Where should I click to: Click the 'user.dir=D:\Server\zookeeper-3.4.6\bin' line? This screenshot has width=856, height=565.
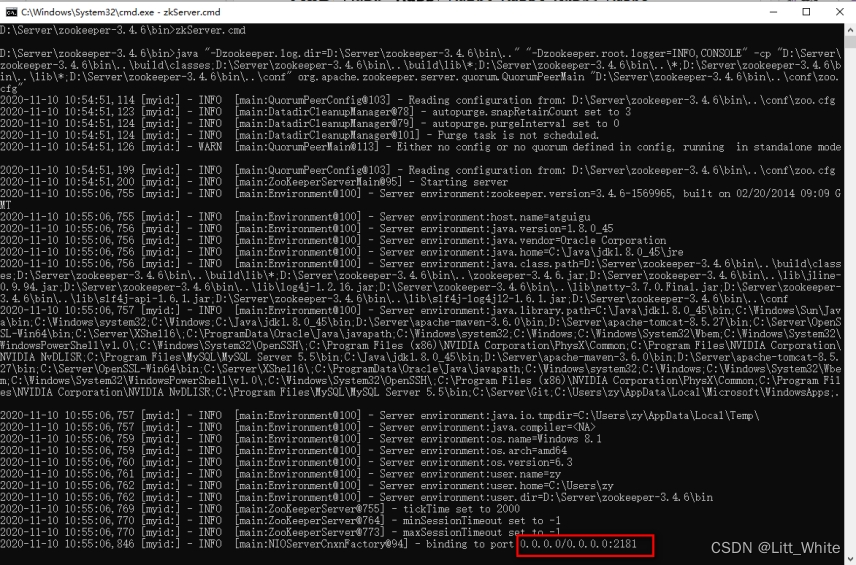coord(356,497)
